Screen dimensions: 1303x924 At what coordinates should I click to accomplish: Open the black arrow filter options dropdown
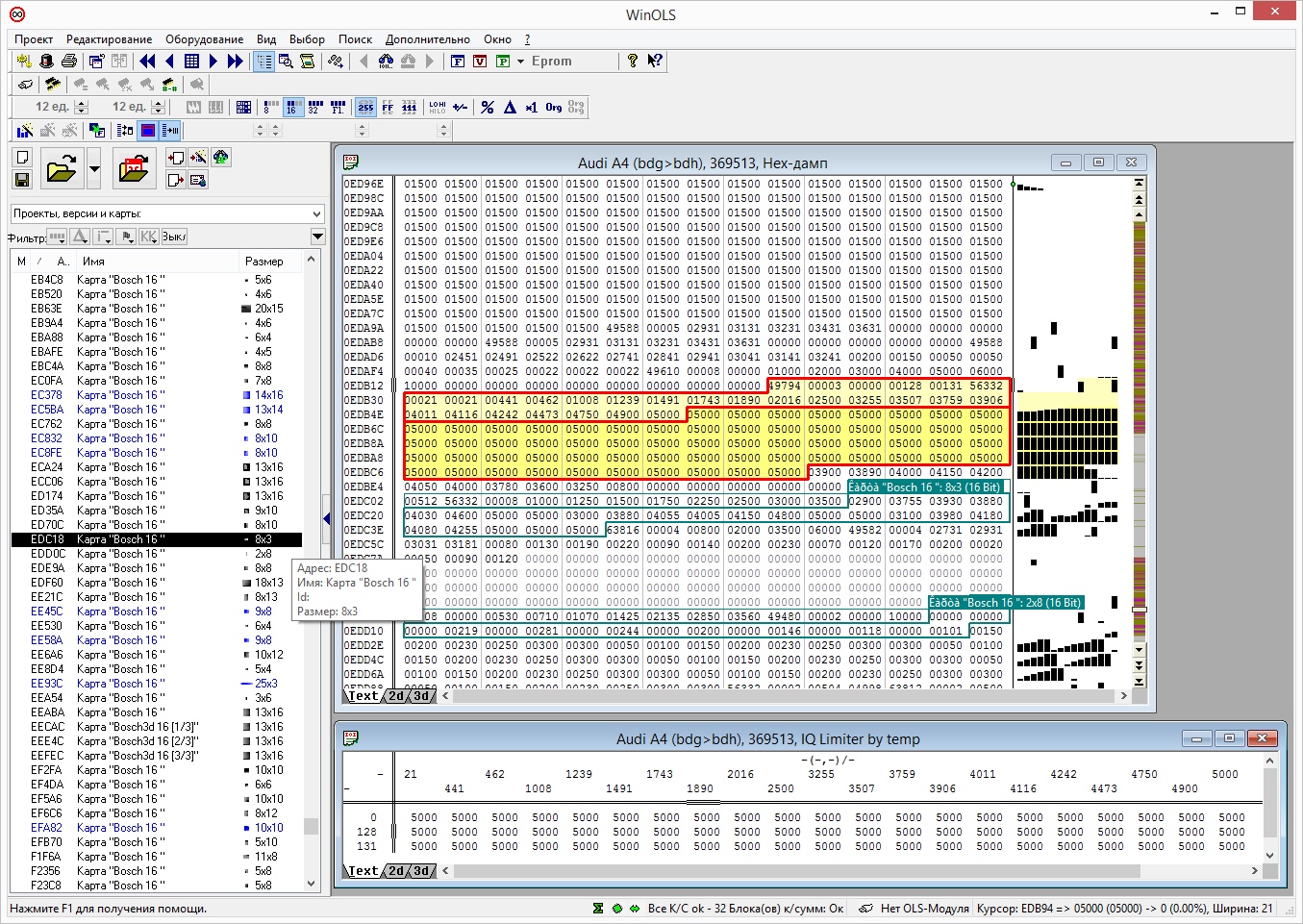click(317, 237)
